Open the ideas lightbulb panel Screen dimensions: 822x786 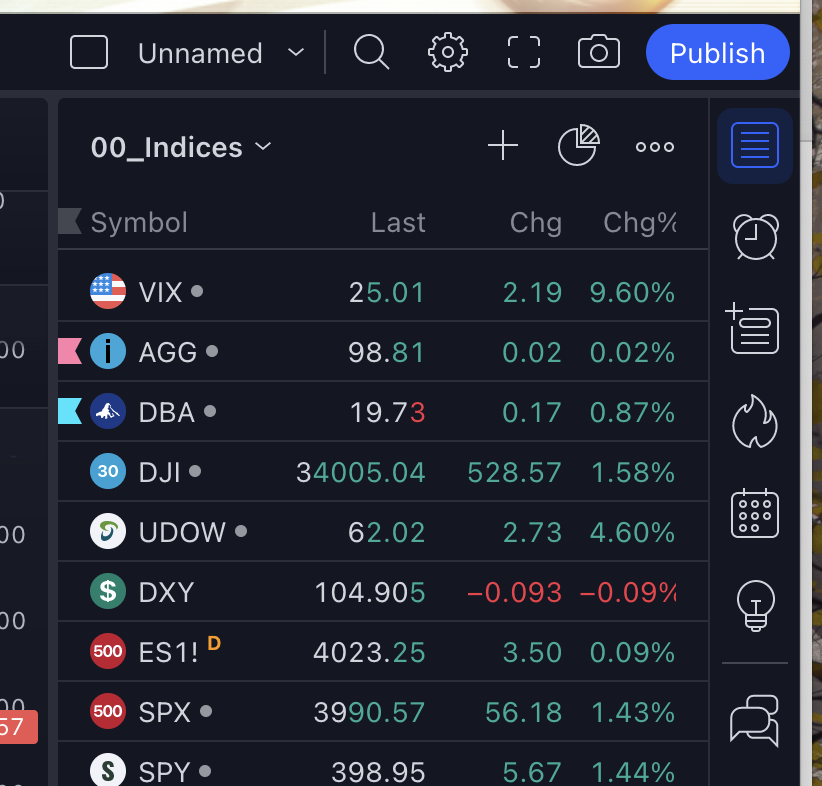pos(755,605)
